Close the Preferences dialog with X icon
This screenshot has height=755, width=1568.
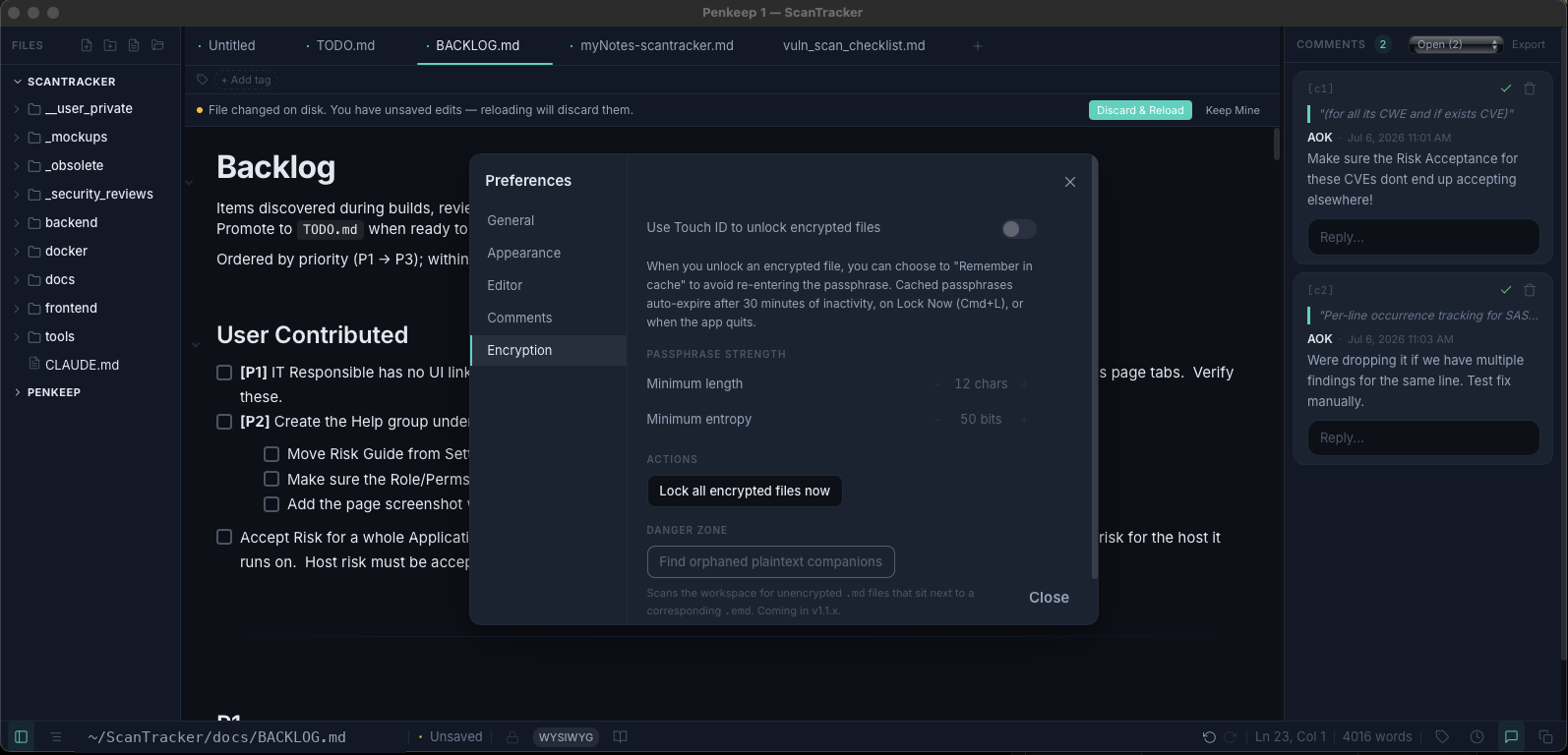pyautogui.click(x=1070, y=182)
